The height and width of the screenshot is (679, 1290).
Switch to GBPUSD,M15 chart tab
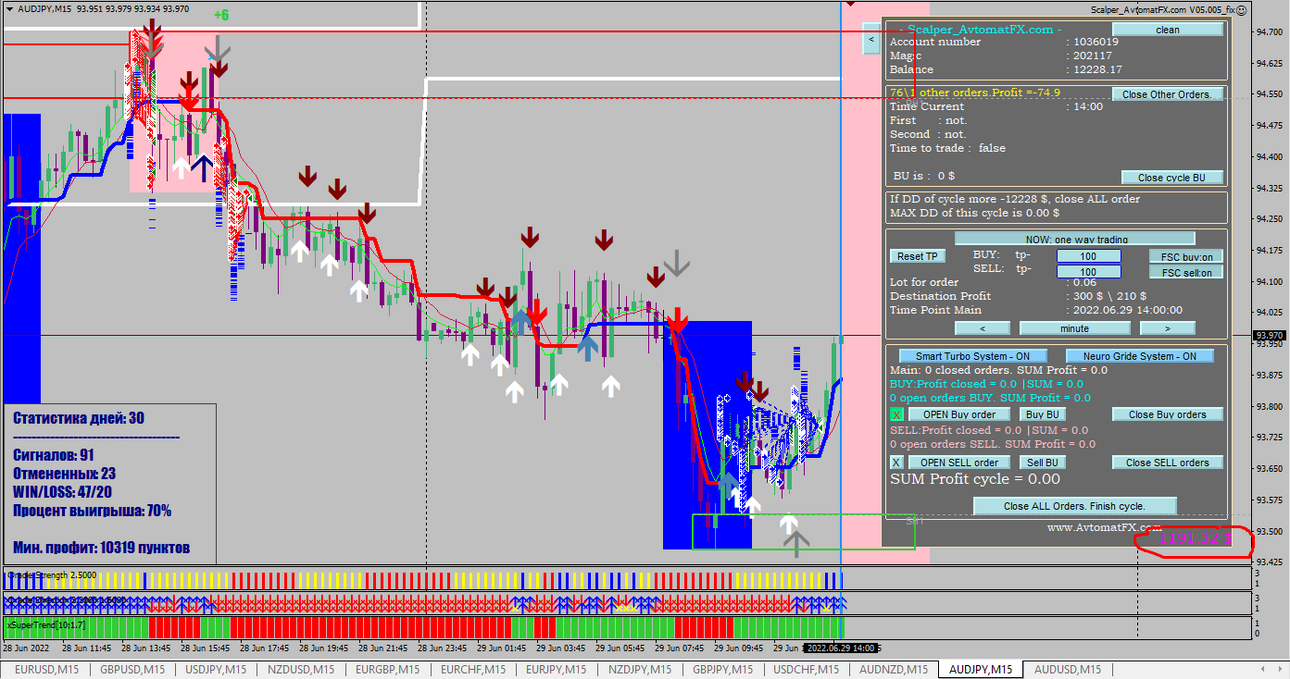pyautogui.click(x=130, y=669)
